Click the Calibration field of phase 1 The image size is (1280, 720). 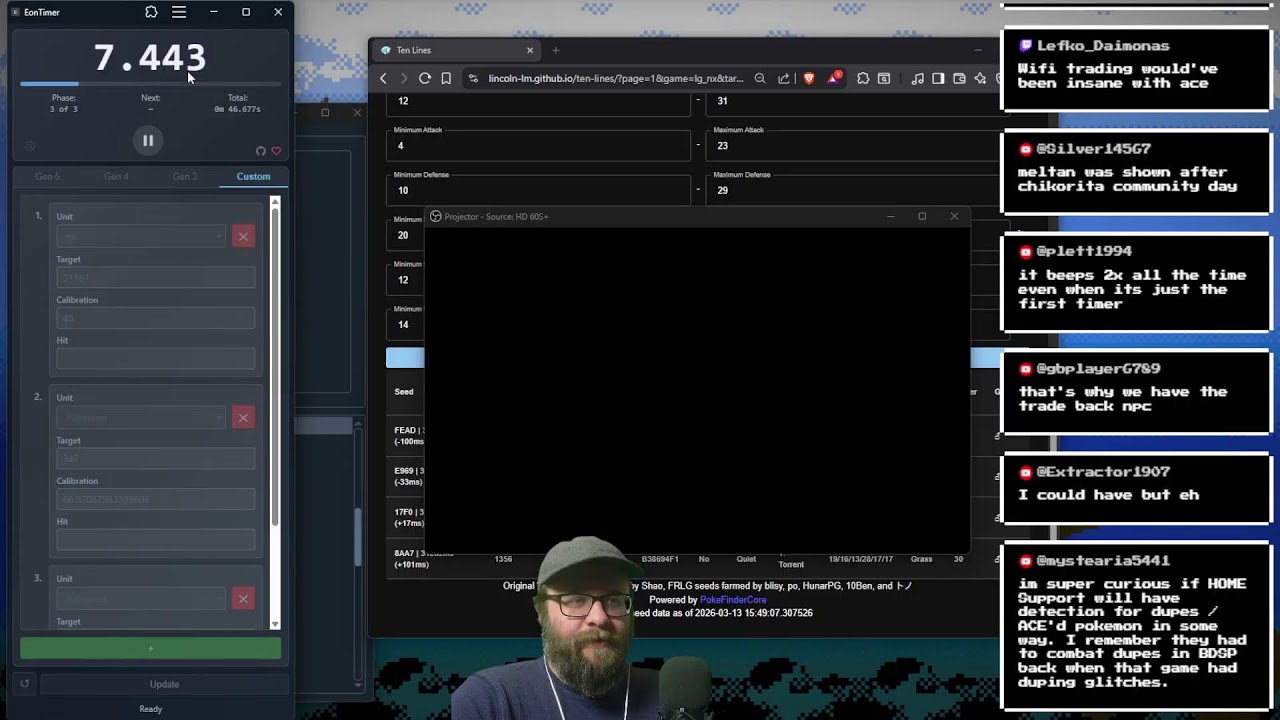(x=155, y=318)
